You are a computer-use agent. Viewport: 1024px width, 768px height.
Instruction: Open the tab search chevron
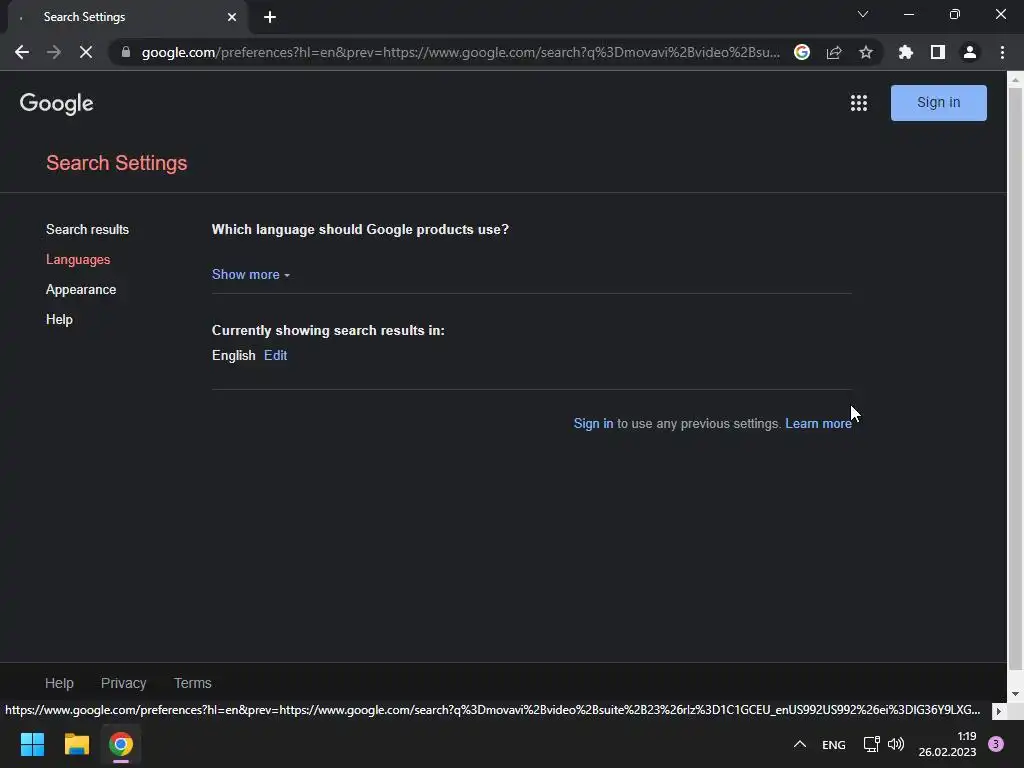coord(863,14)
